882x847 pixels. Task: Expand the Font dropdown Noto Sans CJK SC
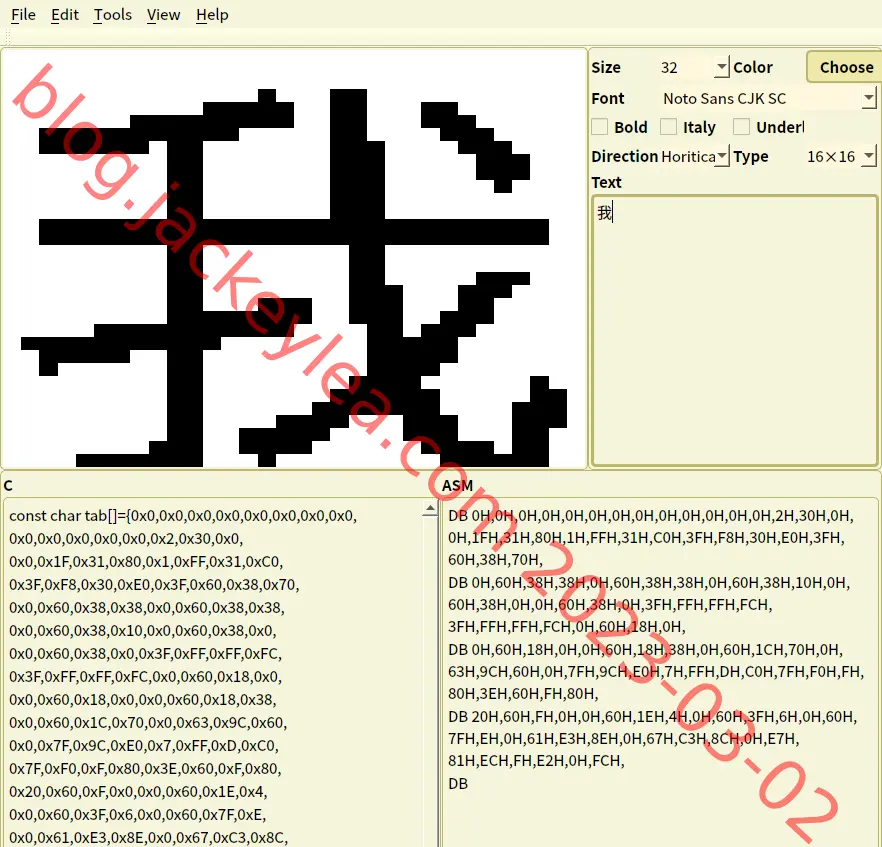[869, 98]
